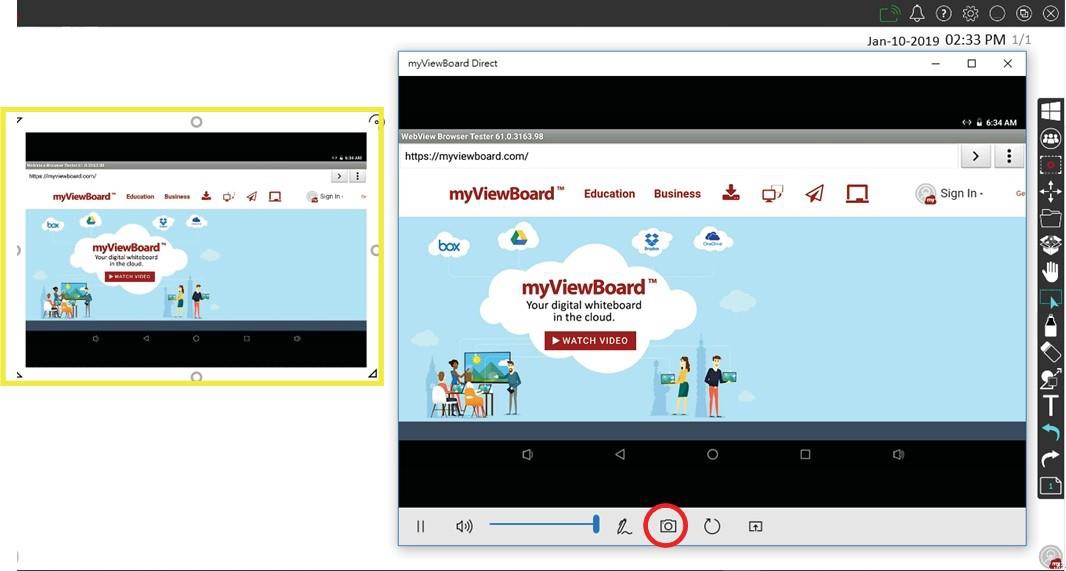Click the go arrow next to URL field

(976, 156)
